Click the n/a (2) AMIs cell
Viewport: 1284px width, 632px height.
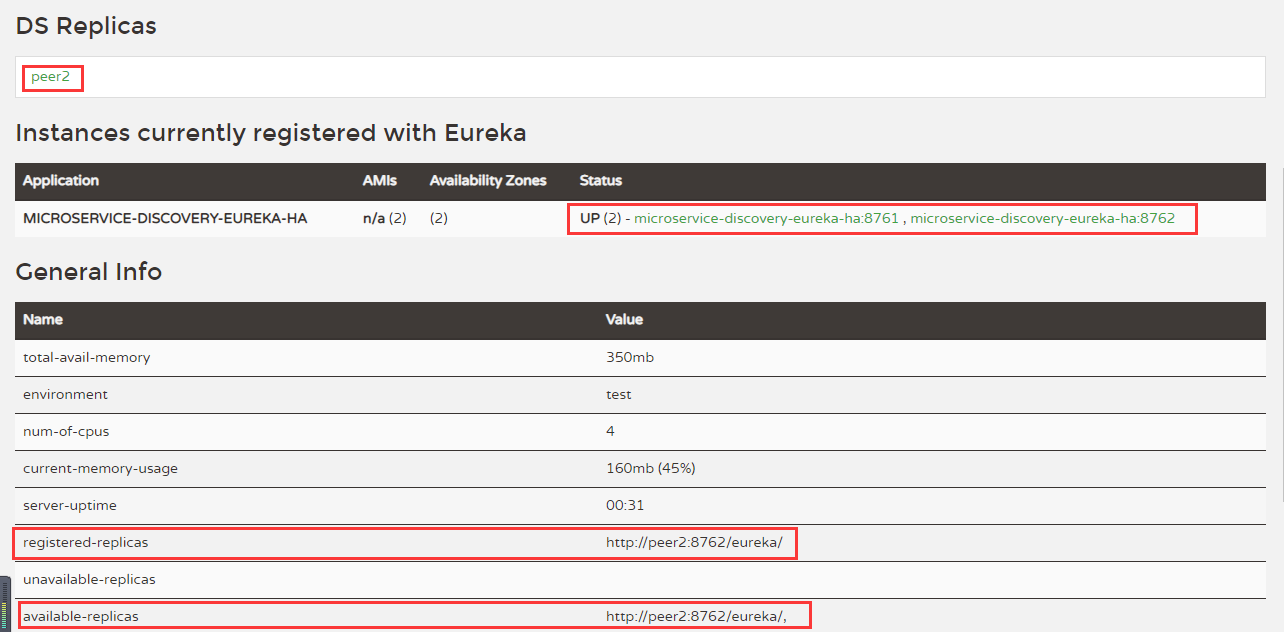pyautogui.click(x=384, y=218)
